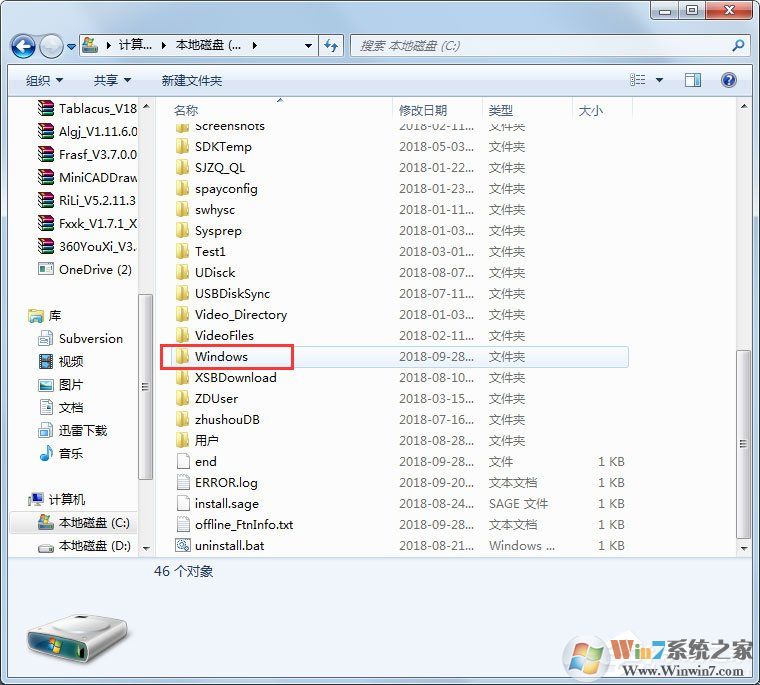Sort by the 修改日期 column header
The width and height of the screenshot is (760, 685).
(x=423, y=111)
